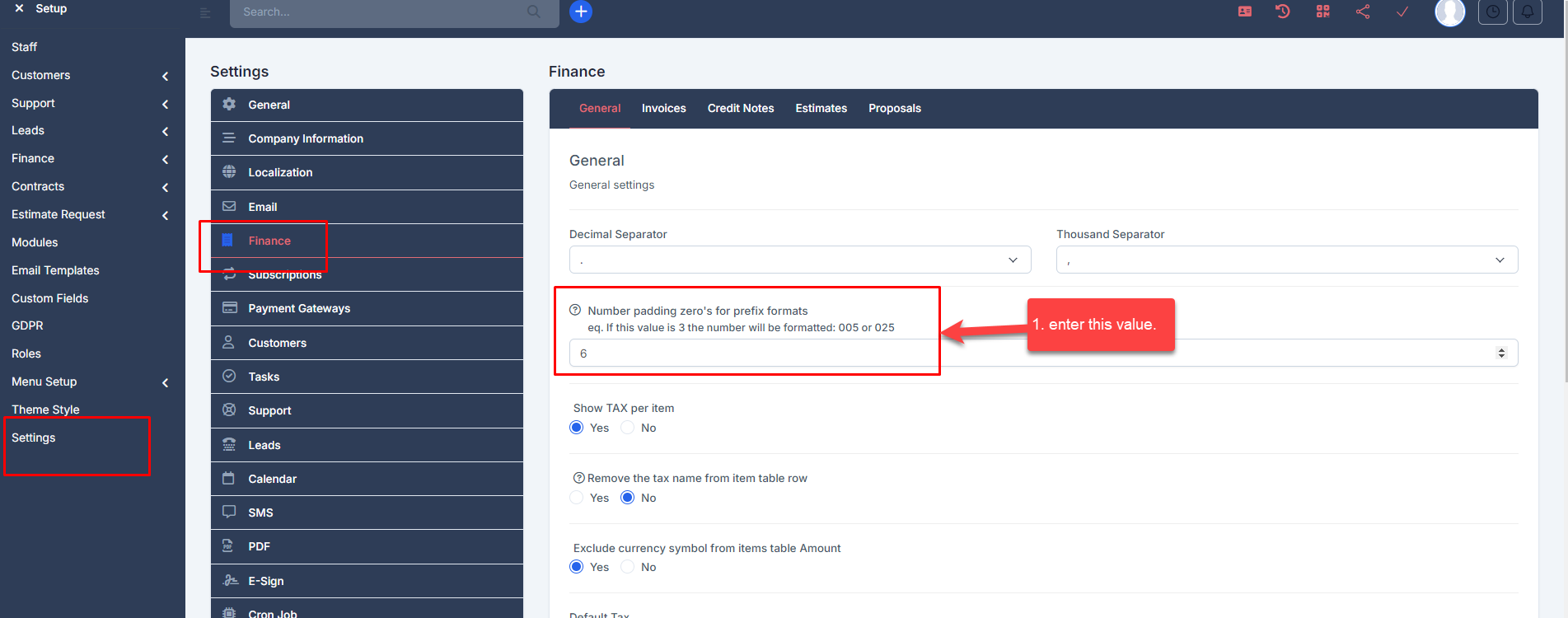Click the history clock-arrow icon

(1283, 12)
